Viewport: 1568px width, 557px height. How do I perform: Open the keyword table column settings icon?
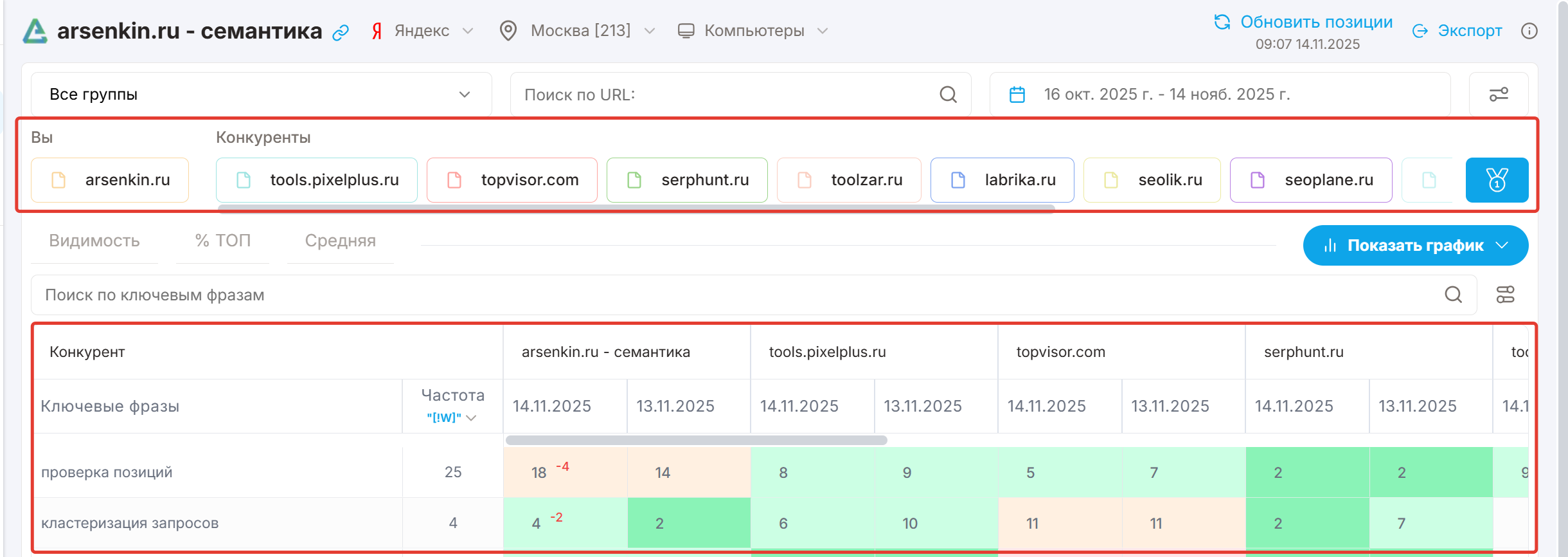pyautogui.click(x=1505, y=295)
